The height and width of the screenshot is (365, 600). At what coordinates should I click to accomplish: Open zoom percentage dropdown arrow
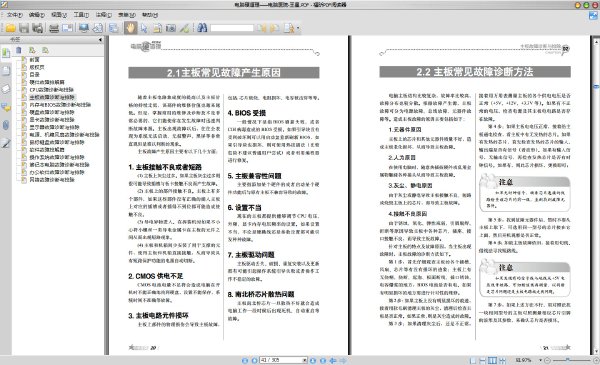click(x=540, y=360)
